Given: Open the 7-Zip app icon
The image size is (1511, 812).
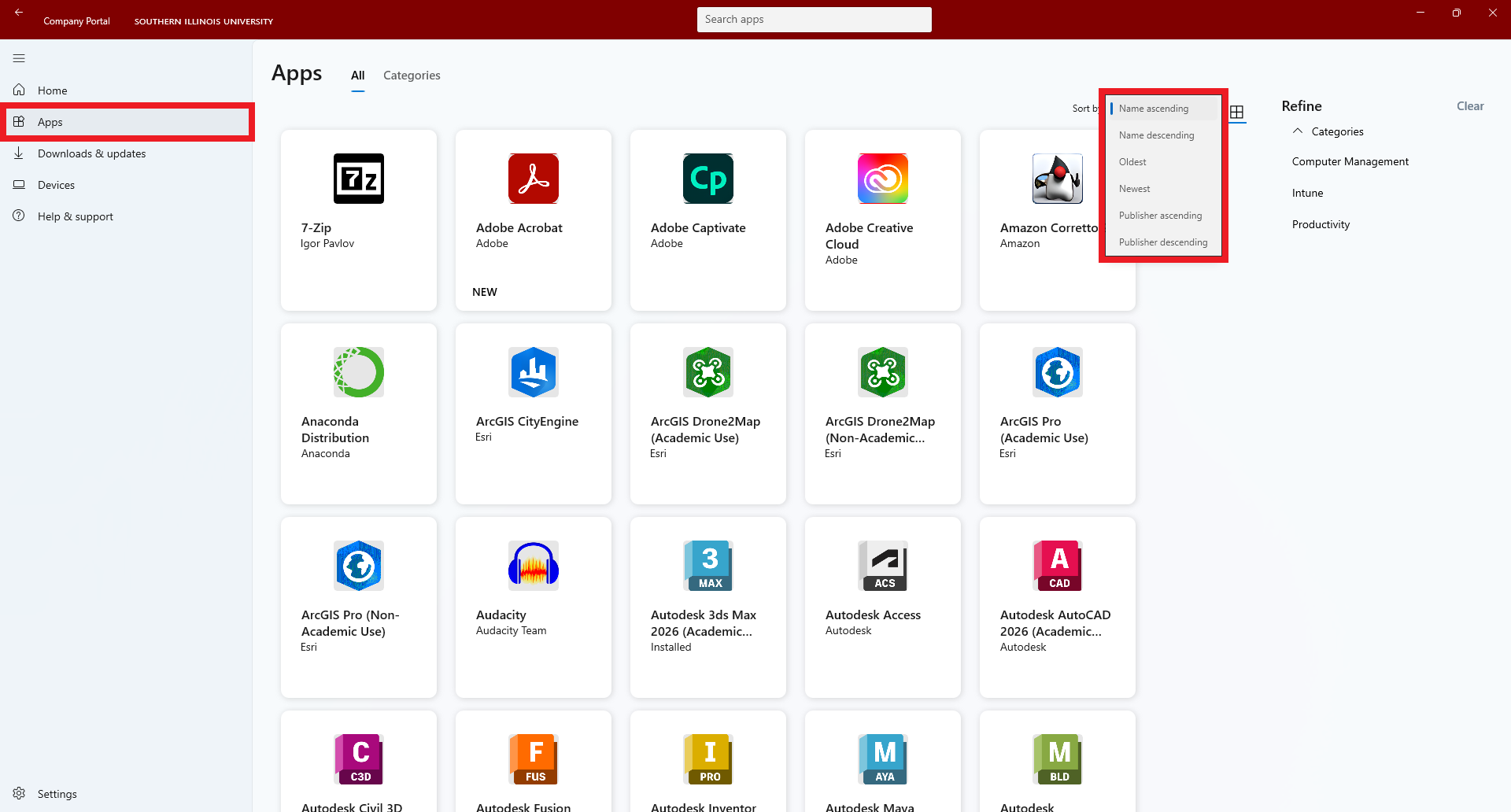Looking at the screenshot, I should pos(359,179).
